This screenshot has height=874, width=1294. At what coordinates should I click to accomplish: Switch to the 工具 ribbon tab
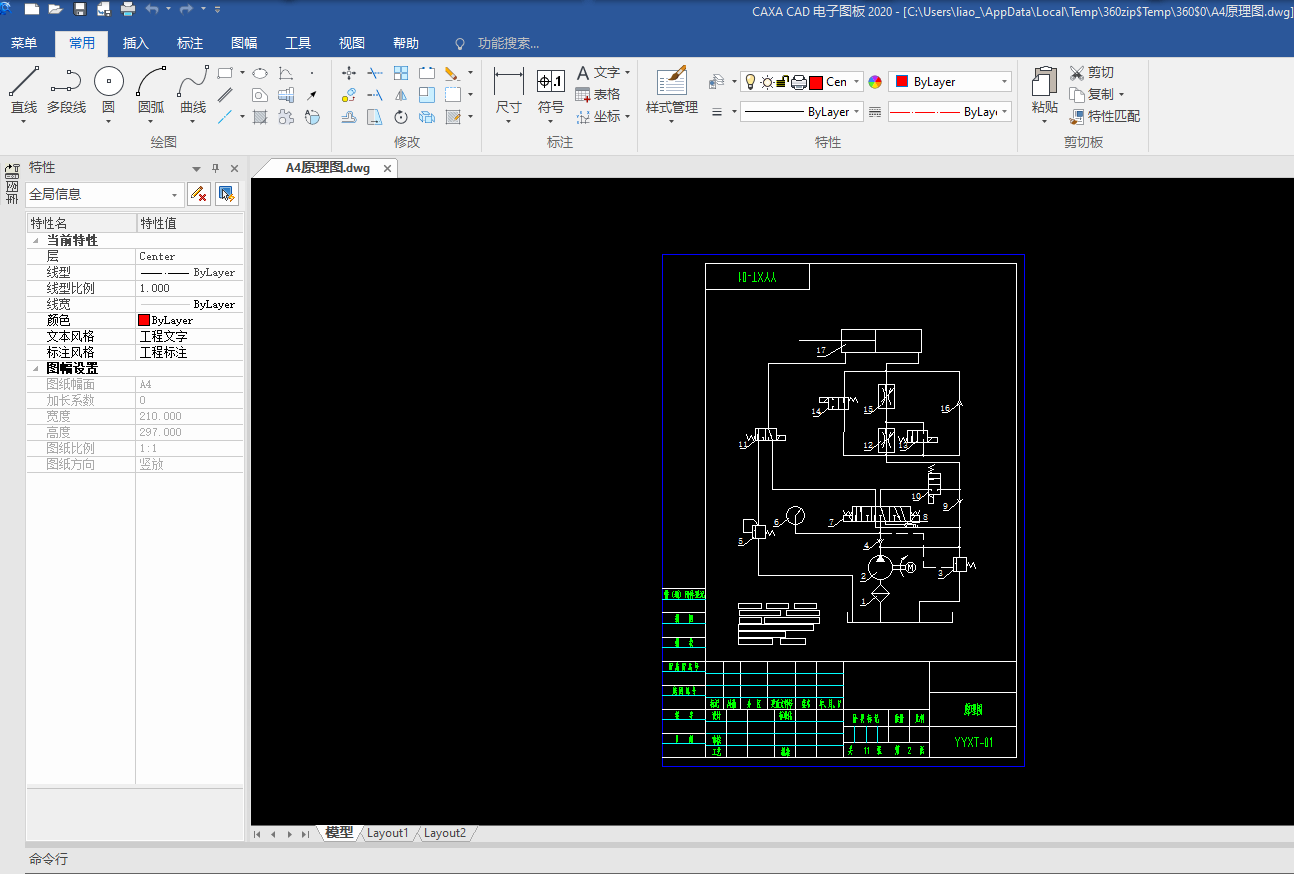pos(297,43)
